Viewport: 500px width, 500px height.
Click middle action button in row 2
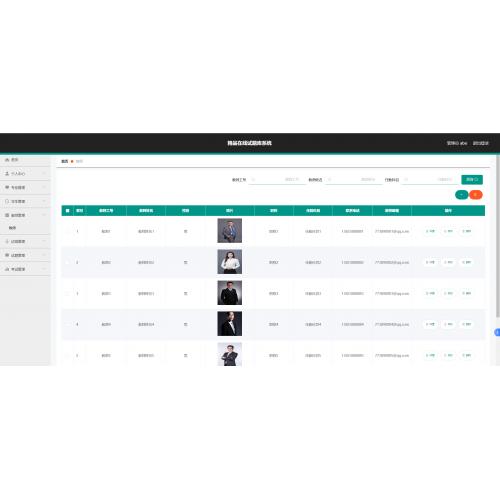(448, 262)
